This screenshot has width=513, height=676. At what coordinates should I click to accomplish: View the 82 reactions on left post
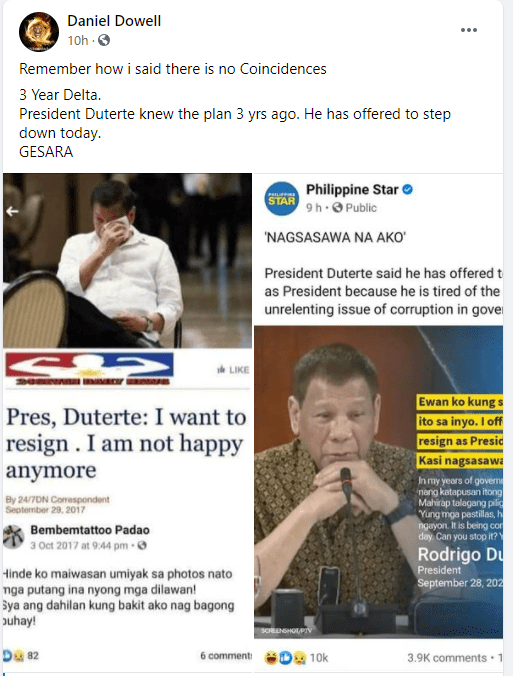[x=20, y=656]
